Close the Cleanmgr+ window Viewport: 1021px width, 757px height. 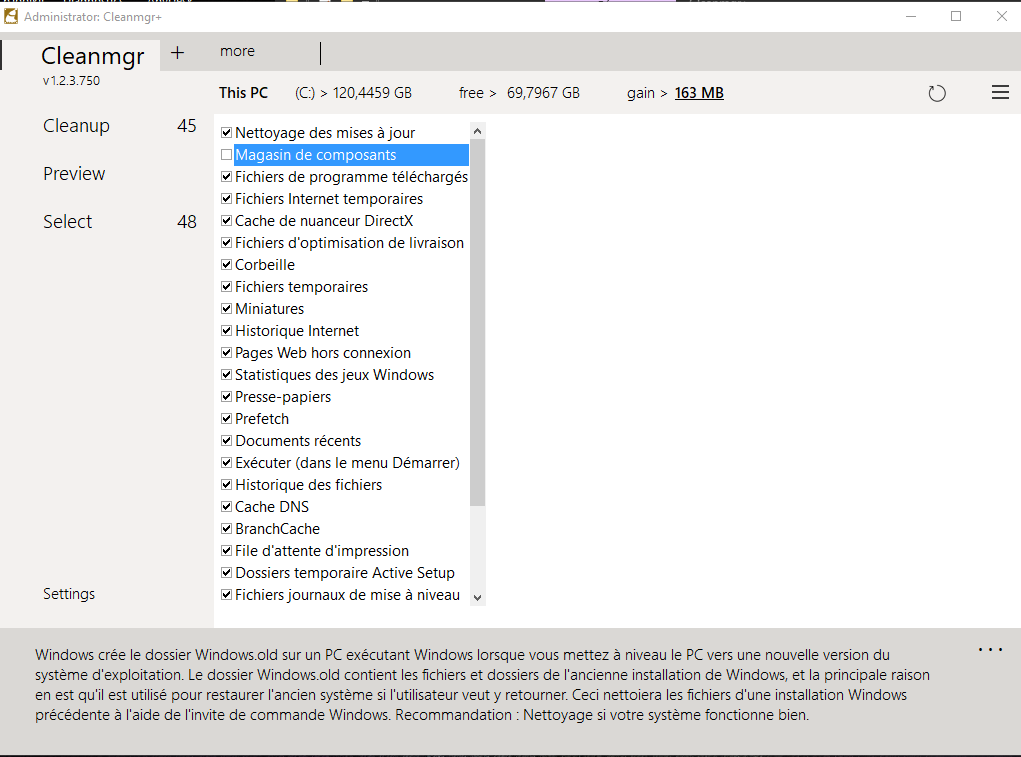click(x=1001, y=16)
